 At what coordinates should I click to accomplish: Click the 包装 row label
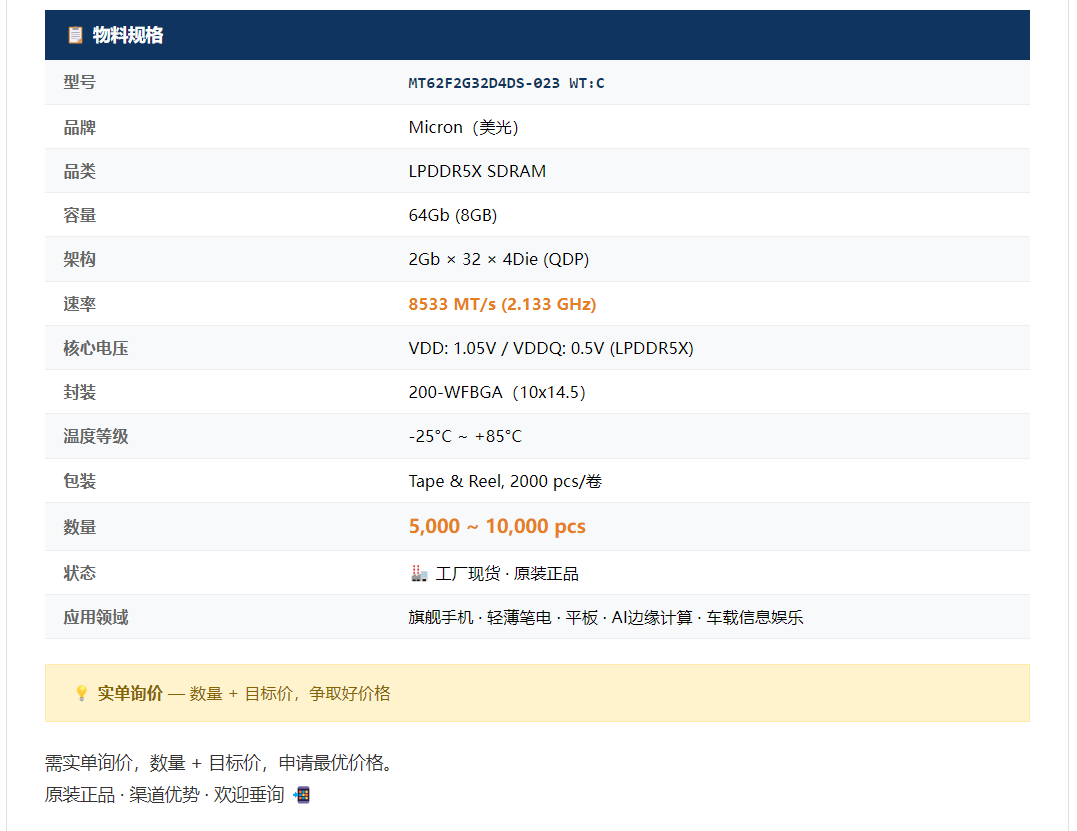80,481
